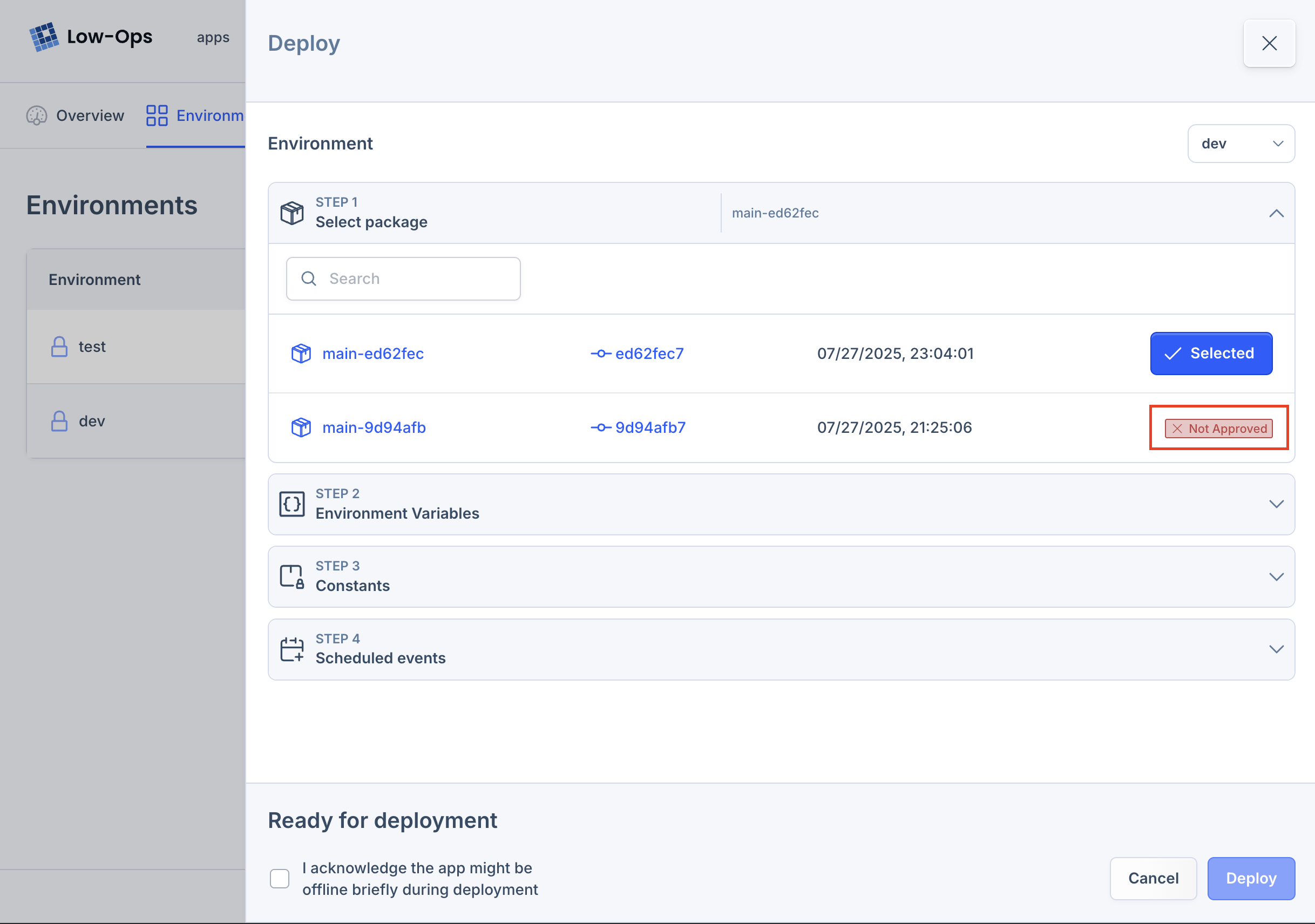Open the dev environment dropdown

(1241, 144)
